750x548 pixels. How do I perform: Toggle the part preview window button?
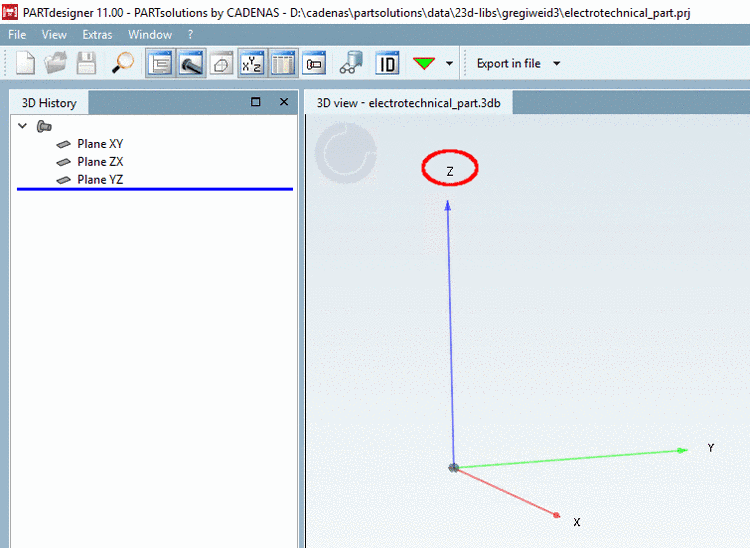(314, 63)
